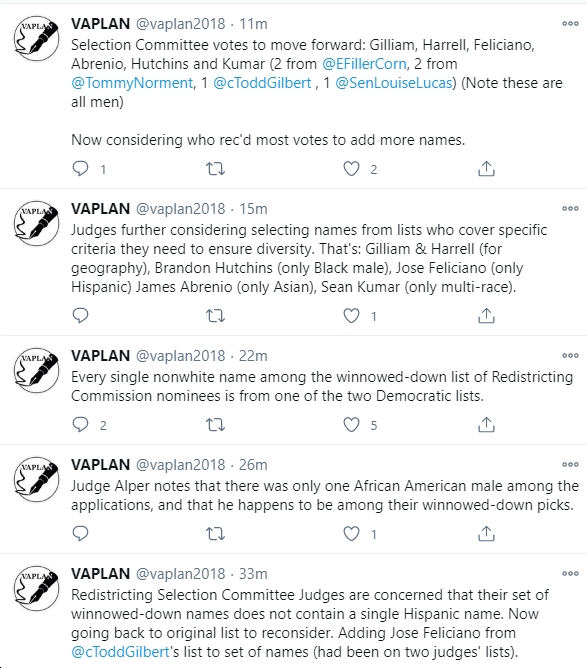The image size is (587, 668).
Task: Retweet the 22m tweet about nonwhite names
Action: pyautogui.click(x=216, y=425)
